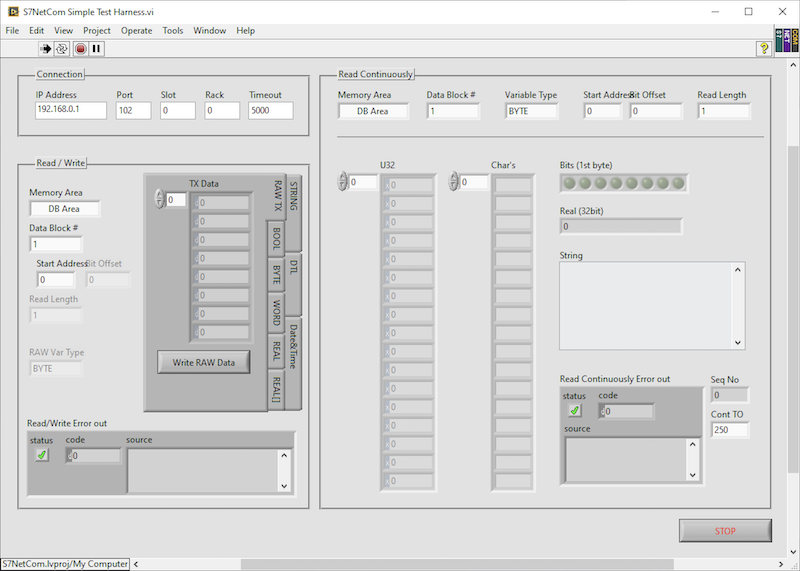The width and height of the screenshot is (800, 571).
Task: Click Read Continuously Data Block # field
Action: [453, 111]
